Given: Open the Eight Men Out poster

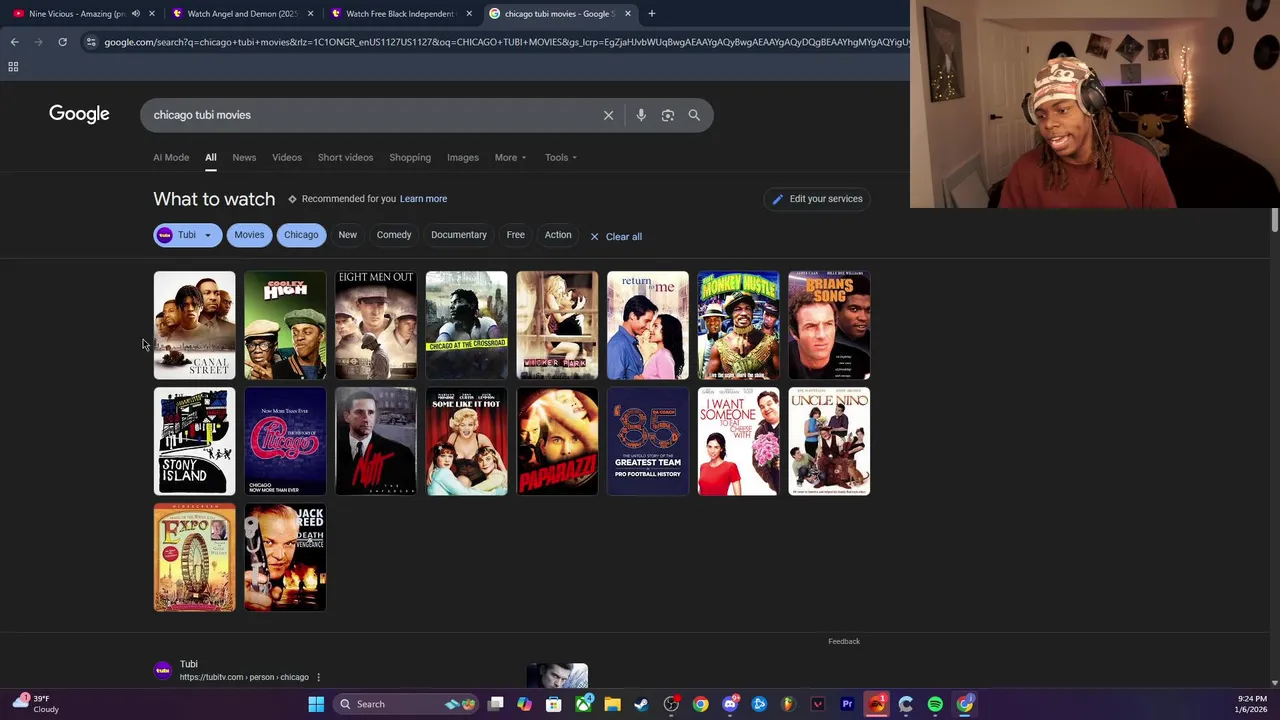Looking at the screenshot, I should 376,325.
